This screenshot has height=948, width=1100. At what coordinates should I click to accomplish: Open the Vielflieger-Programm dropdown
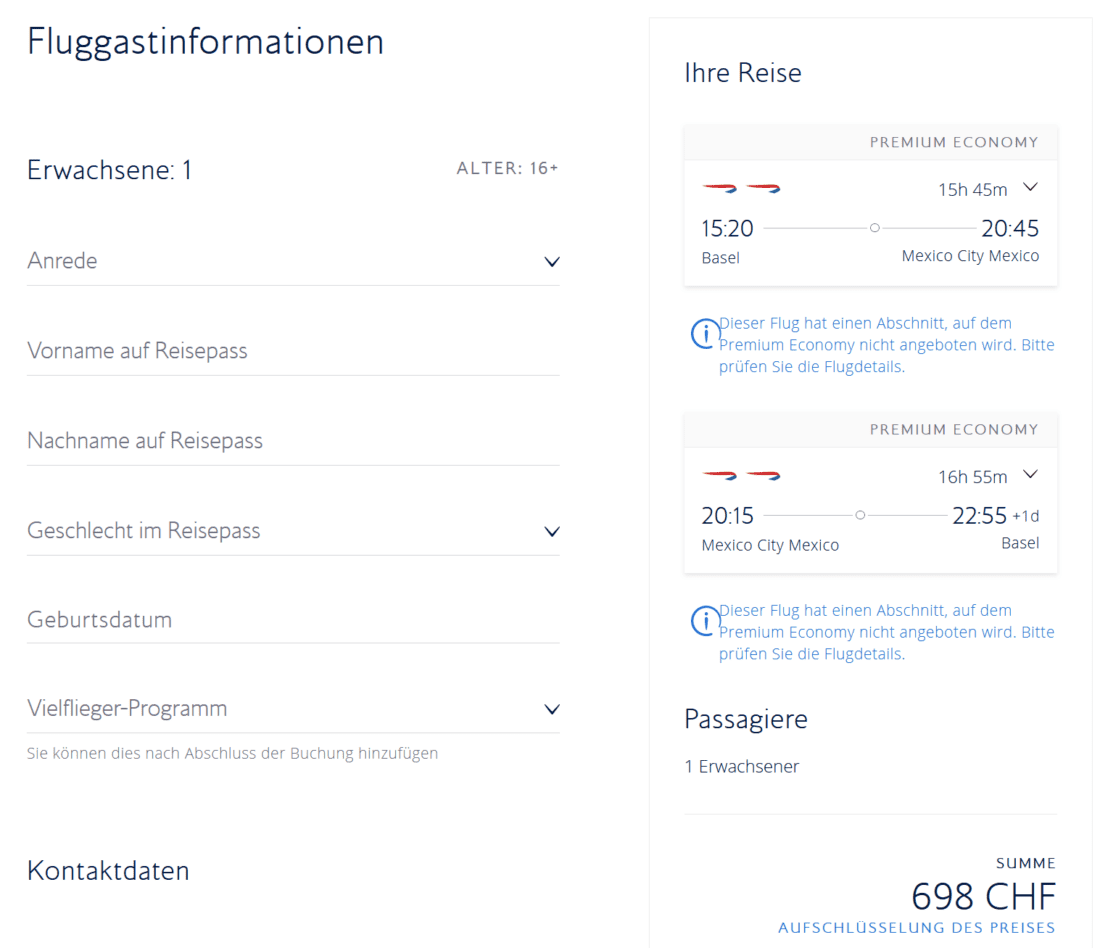tap(551, 710)
